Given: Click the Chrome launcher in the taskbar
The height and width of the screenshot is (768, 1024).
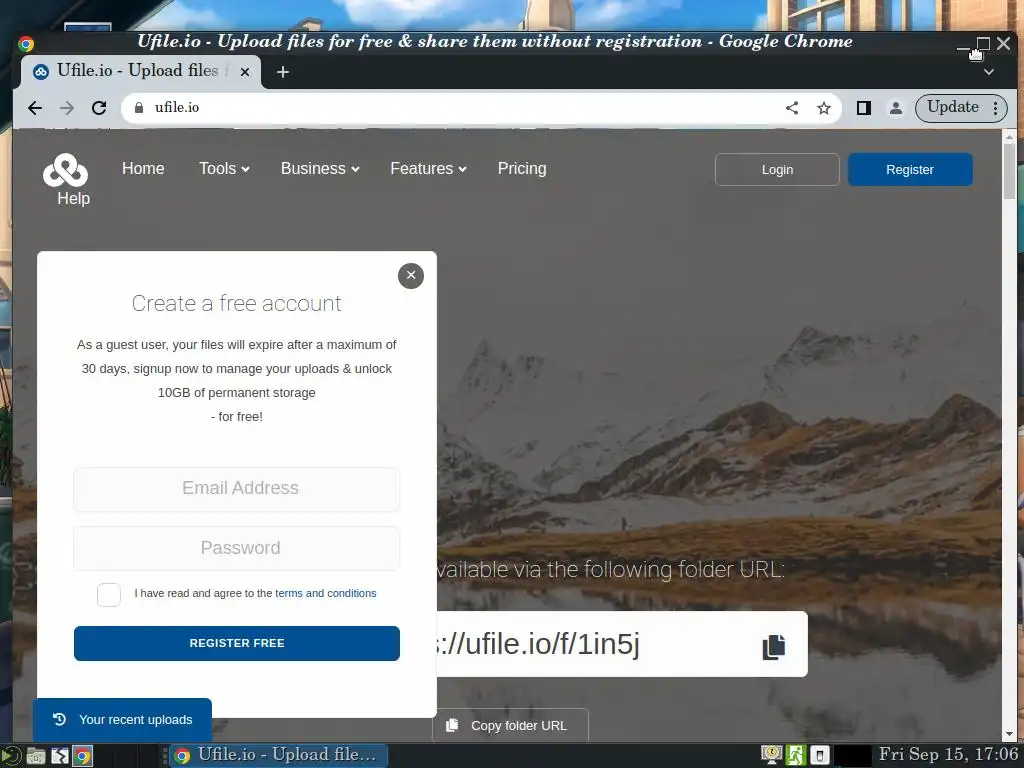Looking at the screenshot, I should click(x=82, y=756).
